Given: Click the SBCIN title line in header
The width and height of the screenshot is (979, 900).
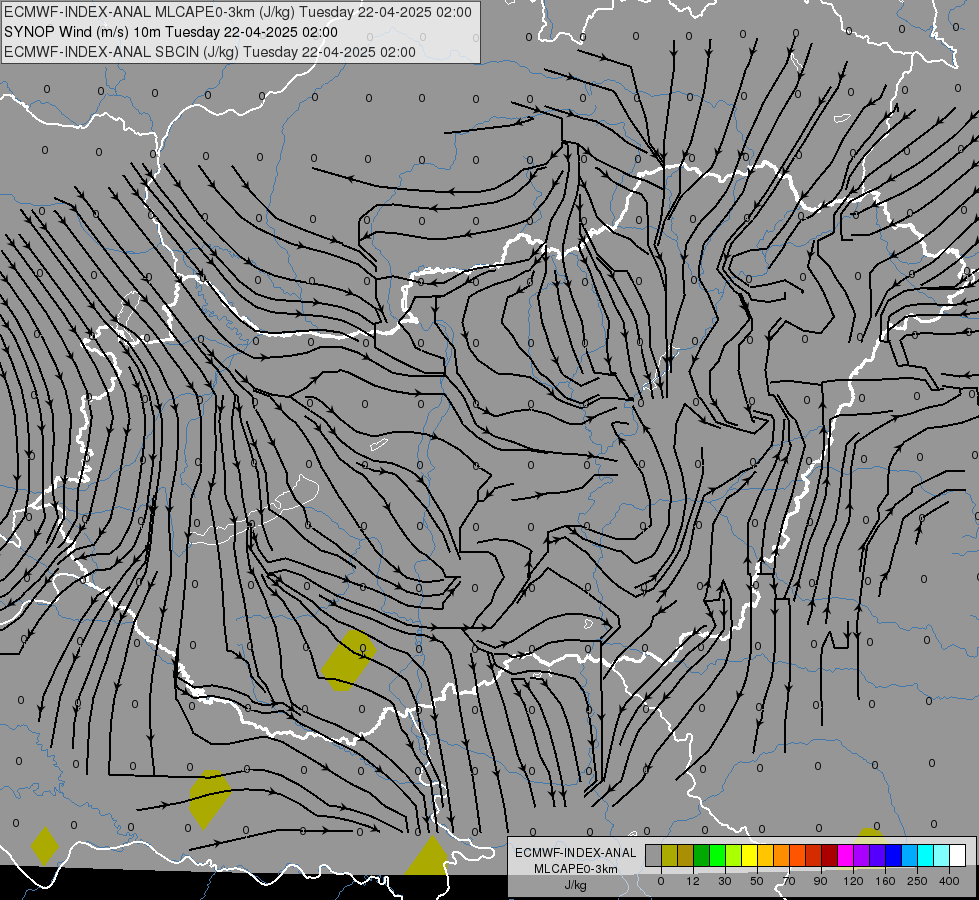Looking at the screenshot, I should (210, 52).
